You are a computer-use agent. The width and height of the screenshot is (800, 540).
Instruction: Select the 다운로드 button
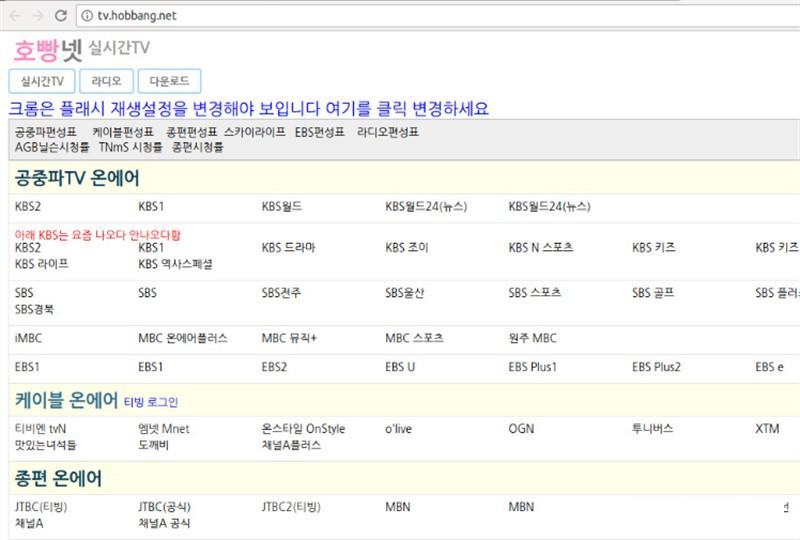click(169, 81)
